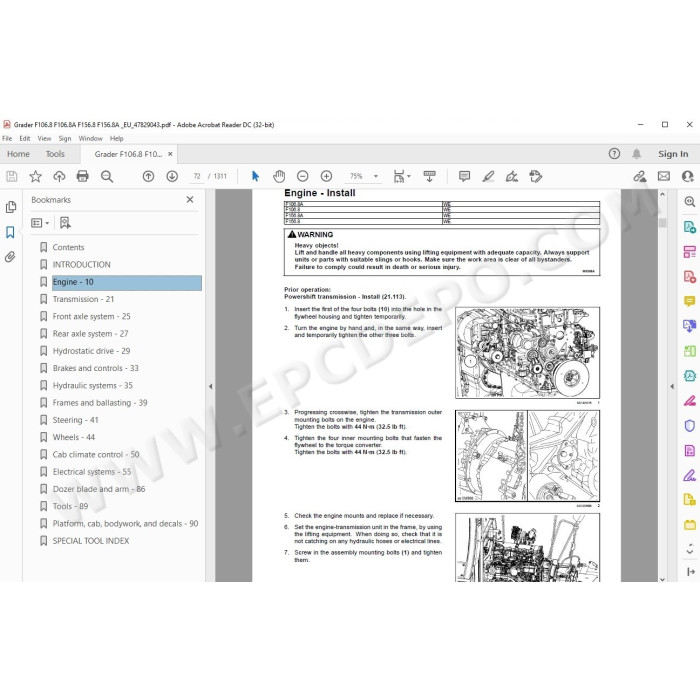Open the Brakes and controls - 33 bookmark

pyautogui.click(x=96, y=368)
